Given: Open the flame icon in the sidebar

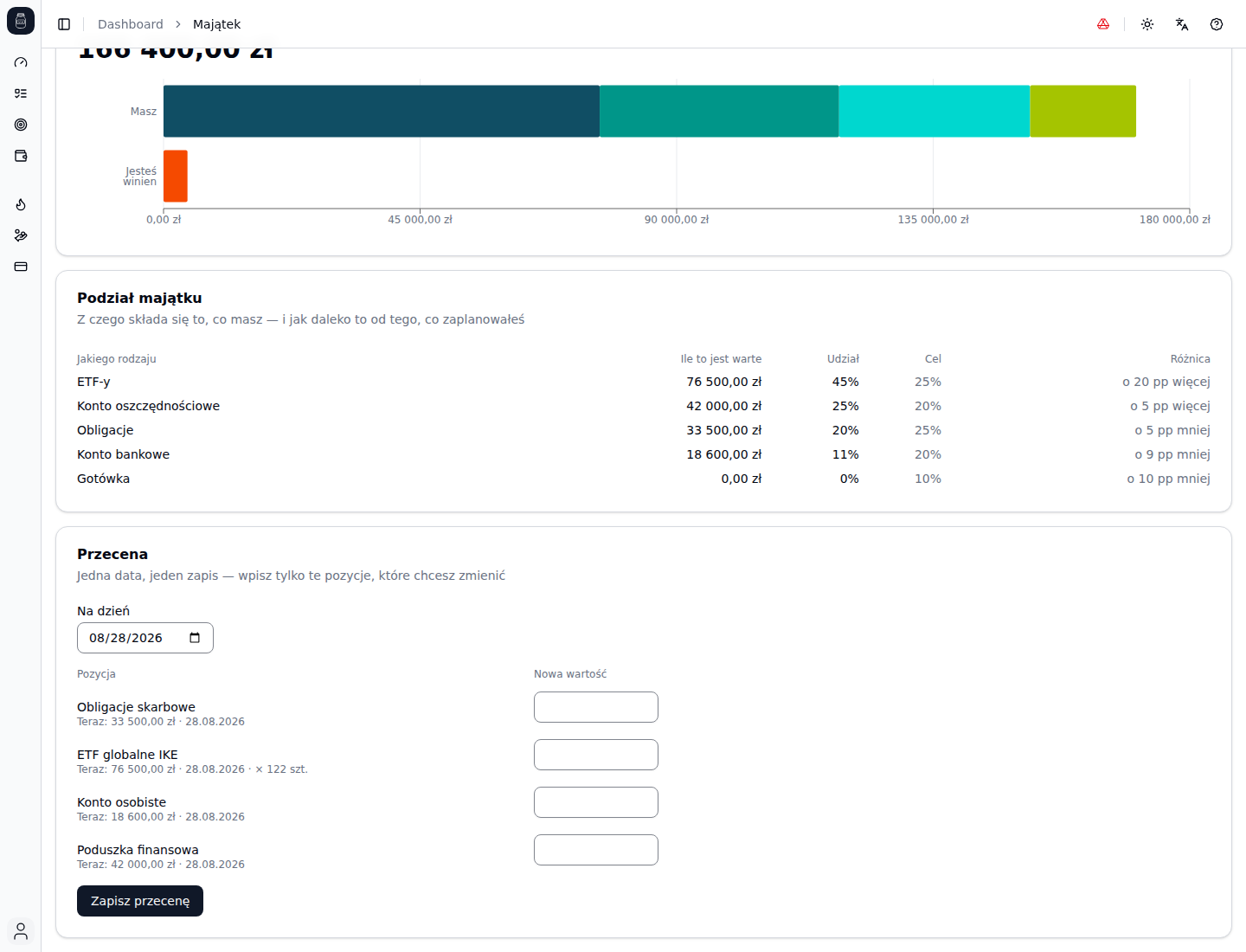Looking at the screenshot, I should tap(21, 204).
